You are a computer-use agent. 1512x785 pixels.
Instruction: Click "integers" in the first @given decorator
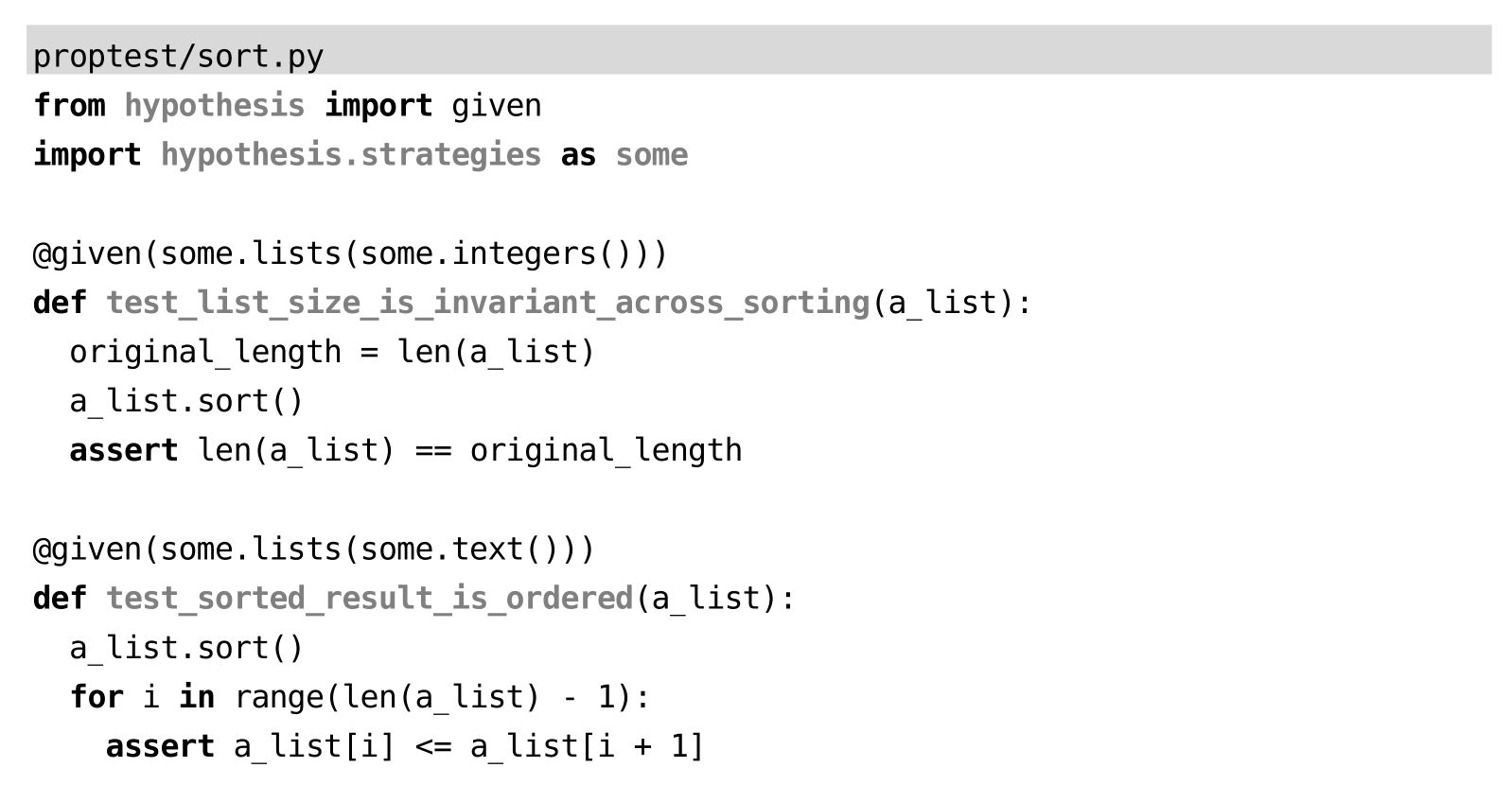pos(523,253)
